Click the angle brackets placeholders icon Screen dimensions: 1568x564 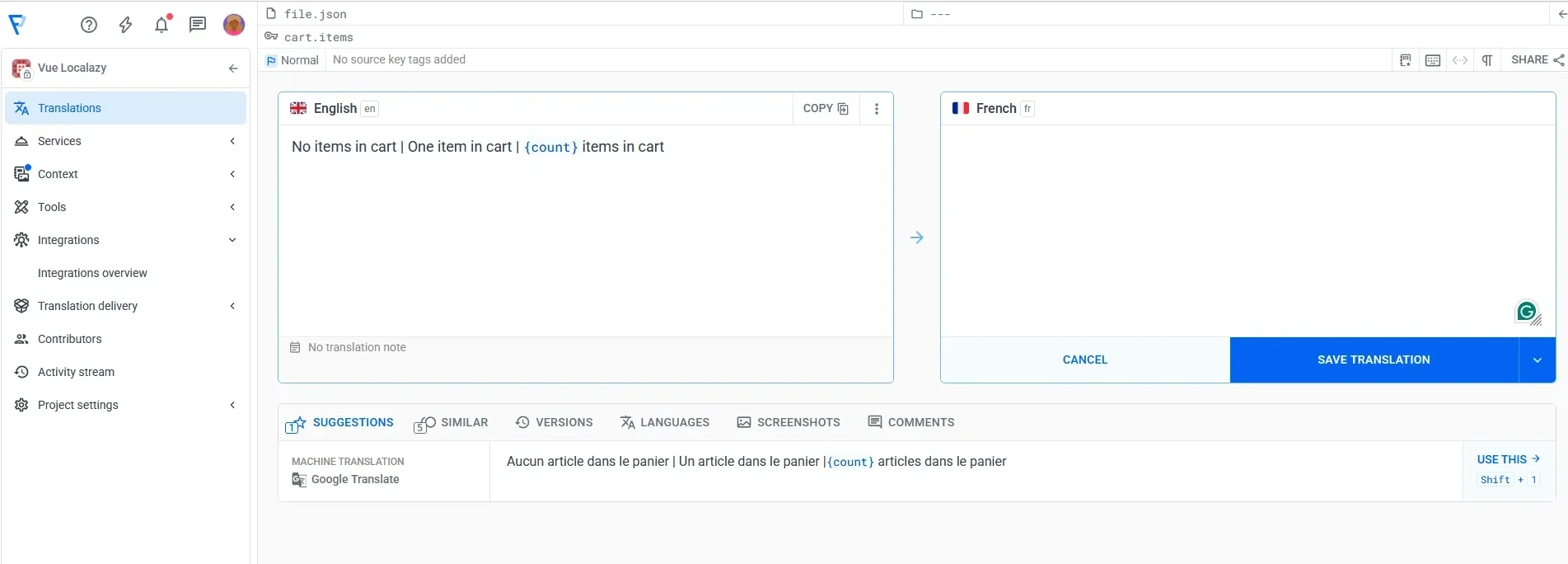point(1460,60)
